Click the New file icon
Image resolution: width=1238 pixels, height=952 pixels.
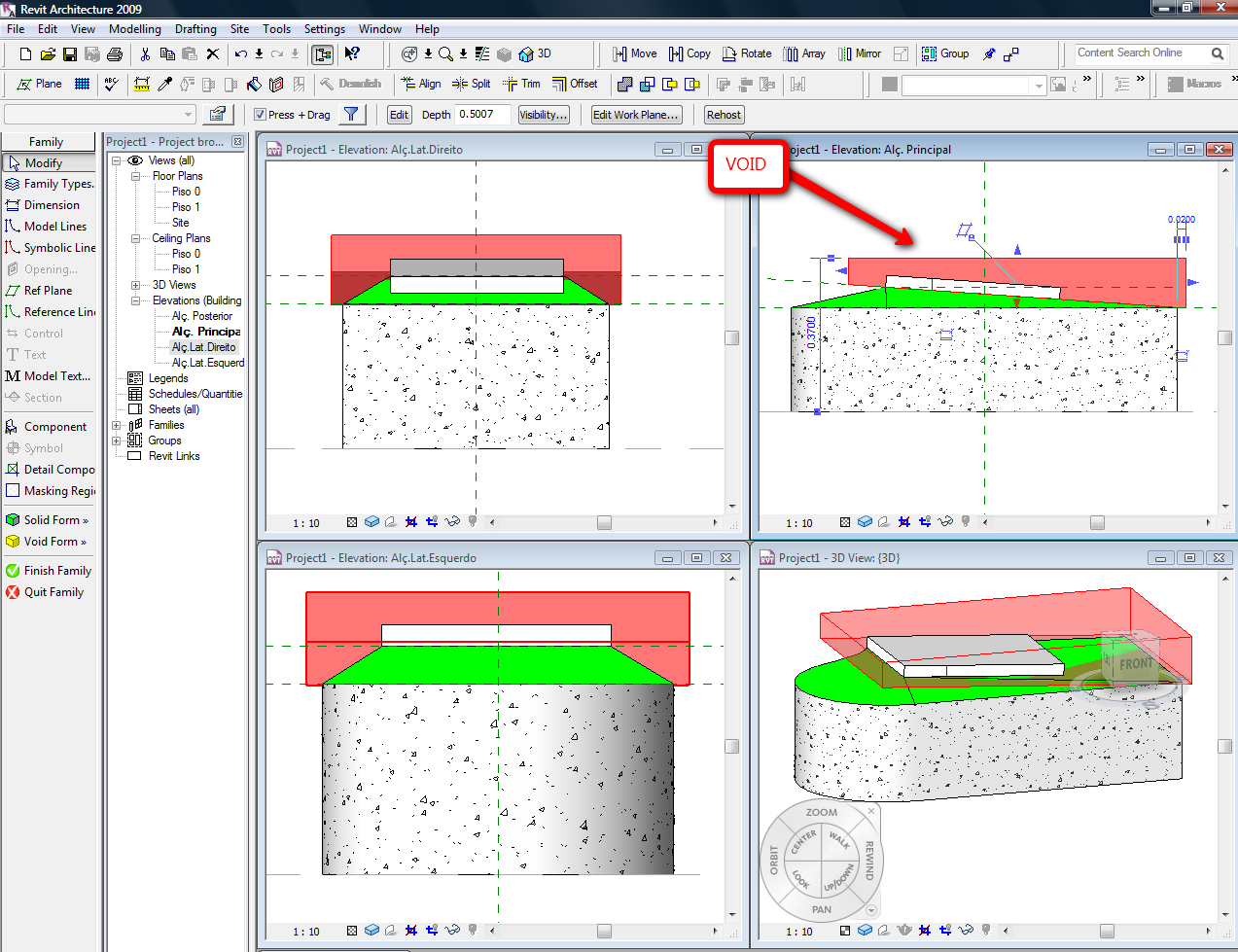(x=25, y=54)
